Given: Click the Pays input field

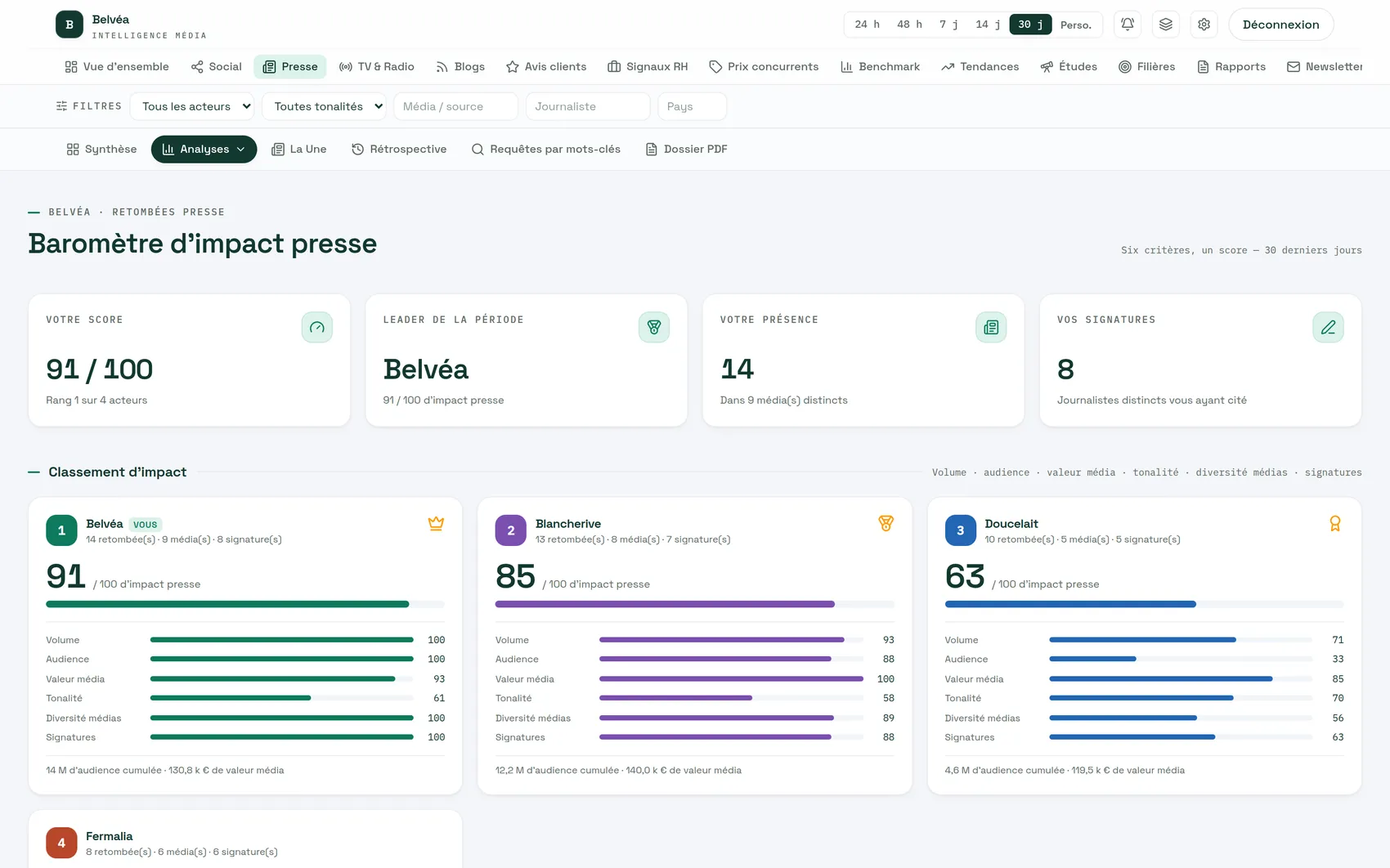Looking at the screenshot, I should [x=693, y=106].
